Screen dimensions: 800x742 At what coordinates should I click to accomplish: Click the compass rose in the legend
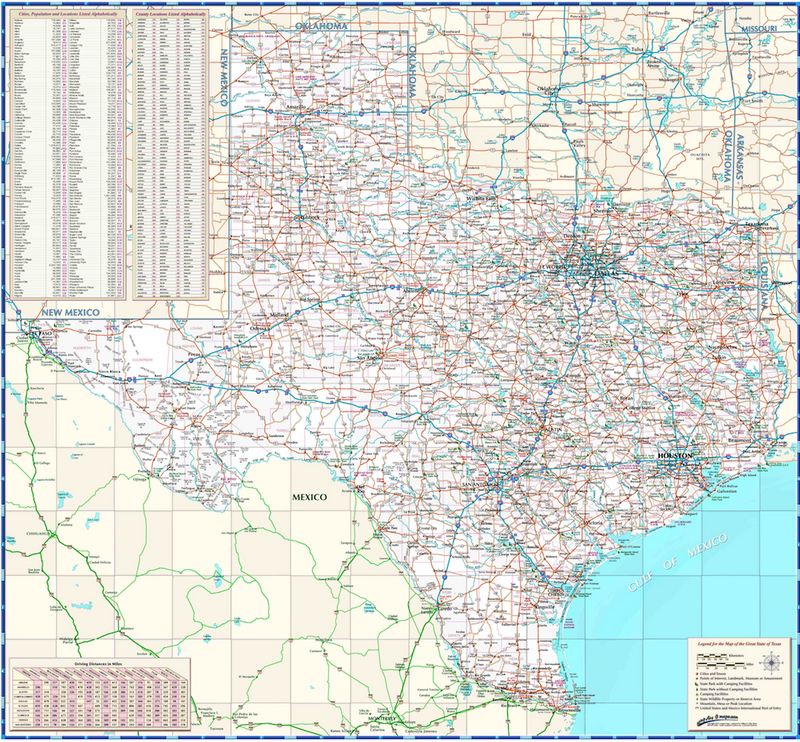[x=771, y=662]
